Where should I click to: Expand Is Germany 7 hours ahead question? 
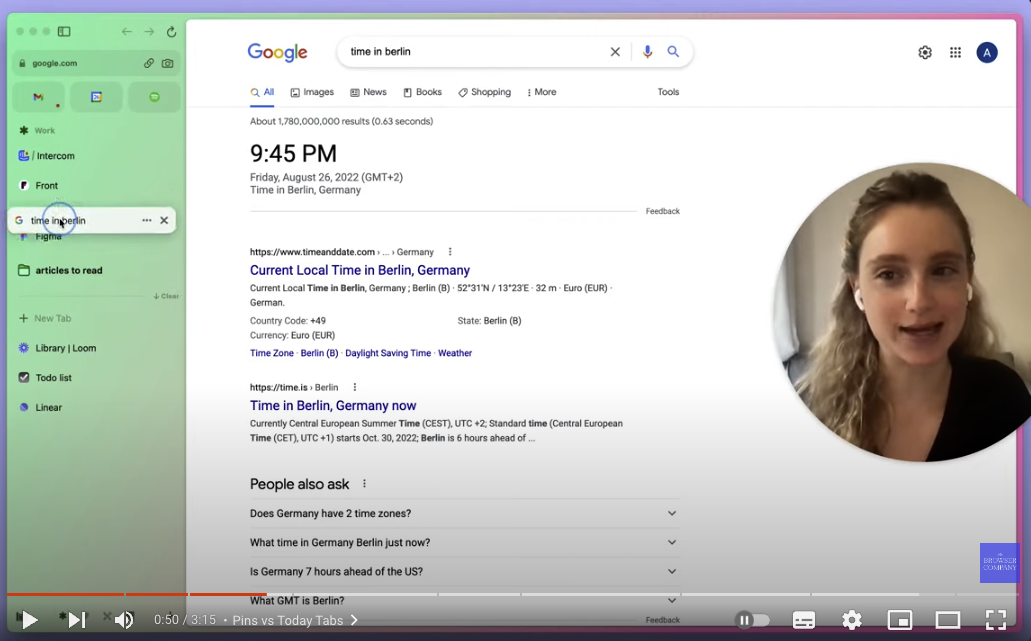pos(464,571)
